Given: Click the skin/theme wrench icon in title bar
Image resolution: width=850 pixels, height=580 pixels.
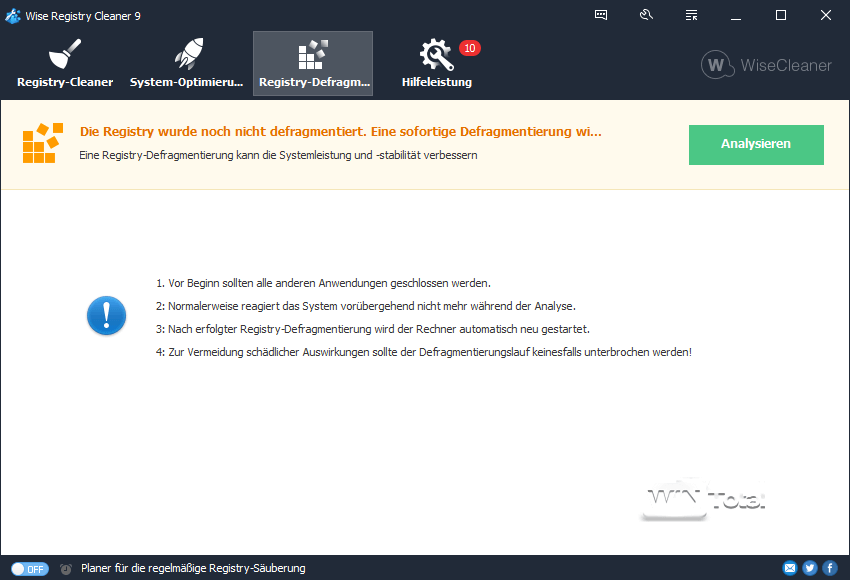Looking at the screenshot, I should click(646, 15).
